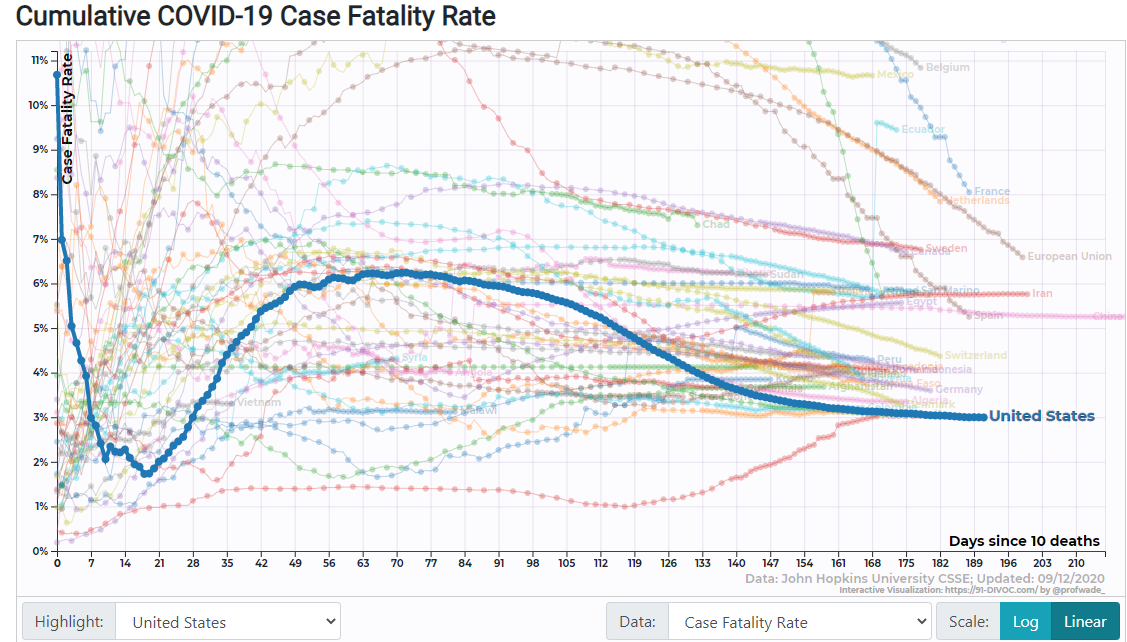Open the Highlight country dropdown

(x=228, y=622)
